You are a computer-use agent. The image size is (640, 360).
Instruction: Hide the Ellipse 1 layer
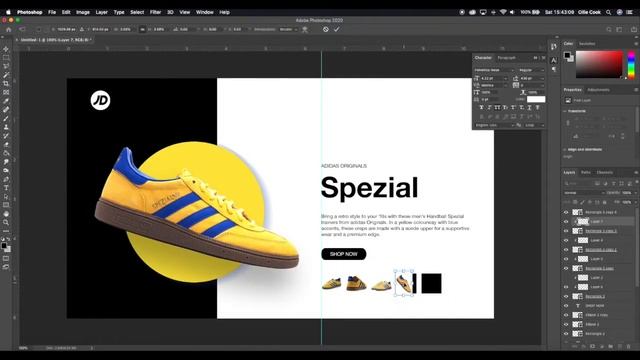click(566, 324)
